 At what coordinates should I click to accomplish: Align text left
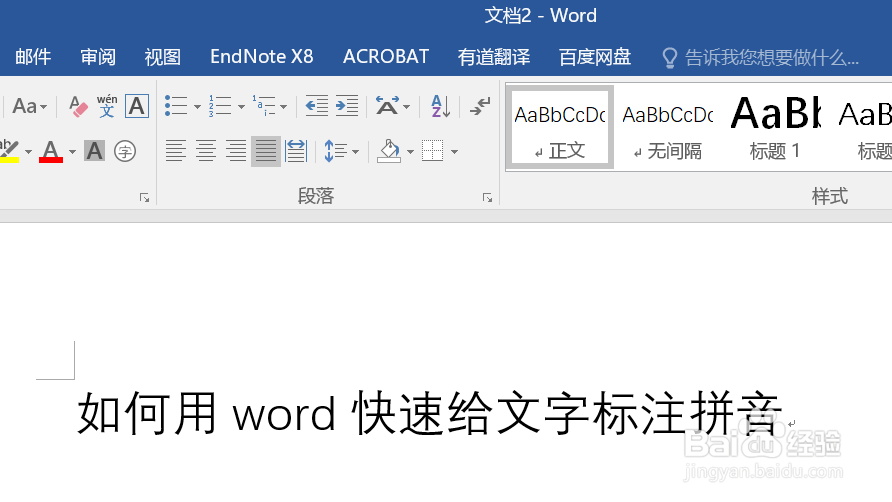(x=176, y=151)
